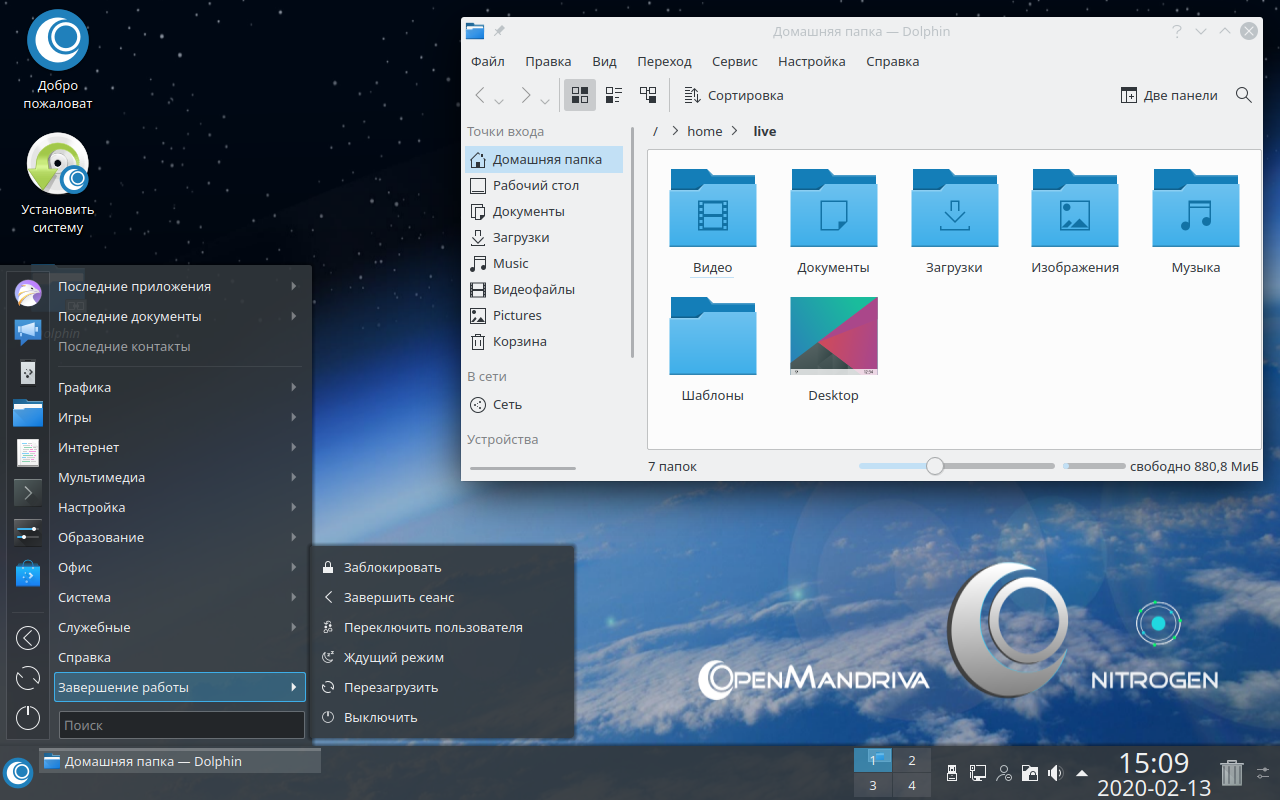Viewport: 1280px width, 800px height.
Task: Open the Вид menu
Action: click(604, 61)
